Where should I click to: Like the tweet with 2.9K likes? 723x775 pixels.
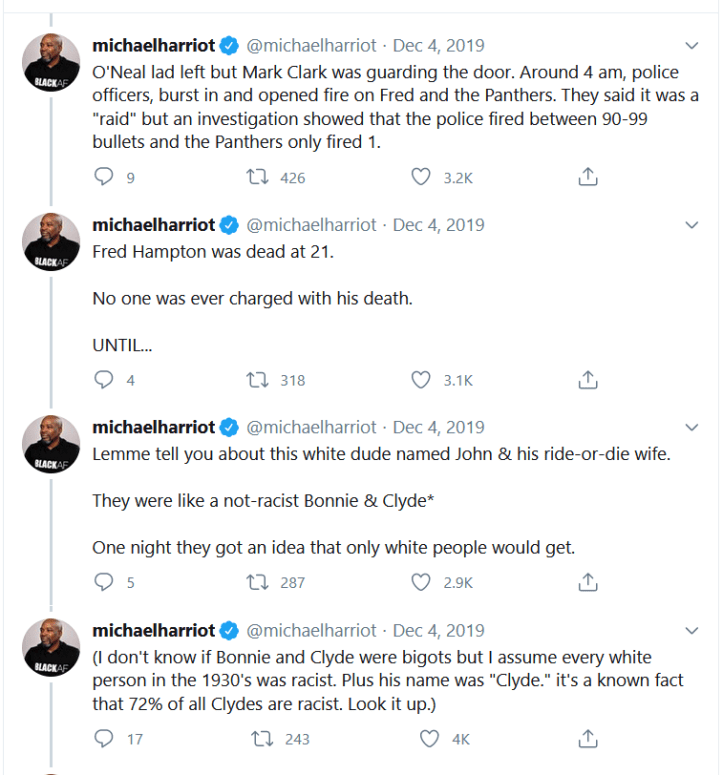point(421,582)
